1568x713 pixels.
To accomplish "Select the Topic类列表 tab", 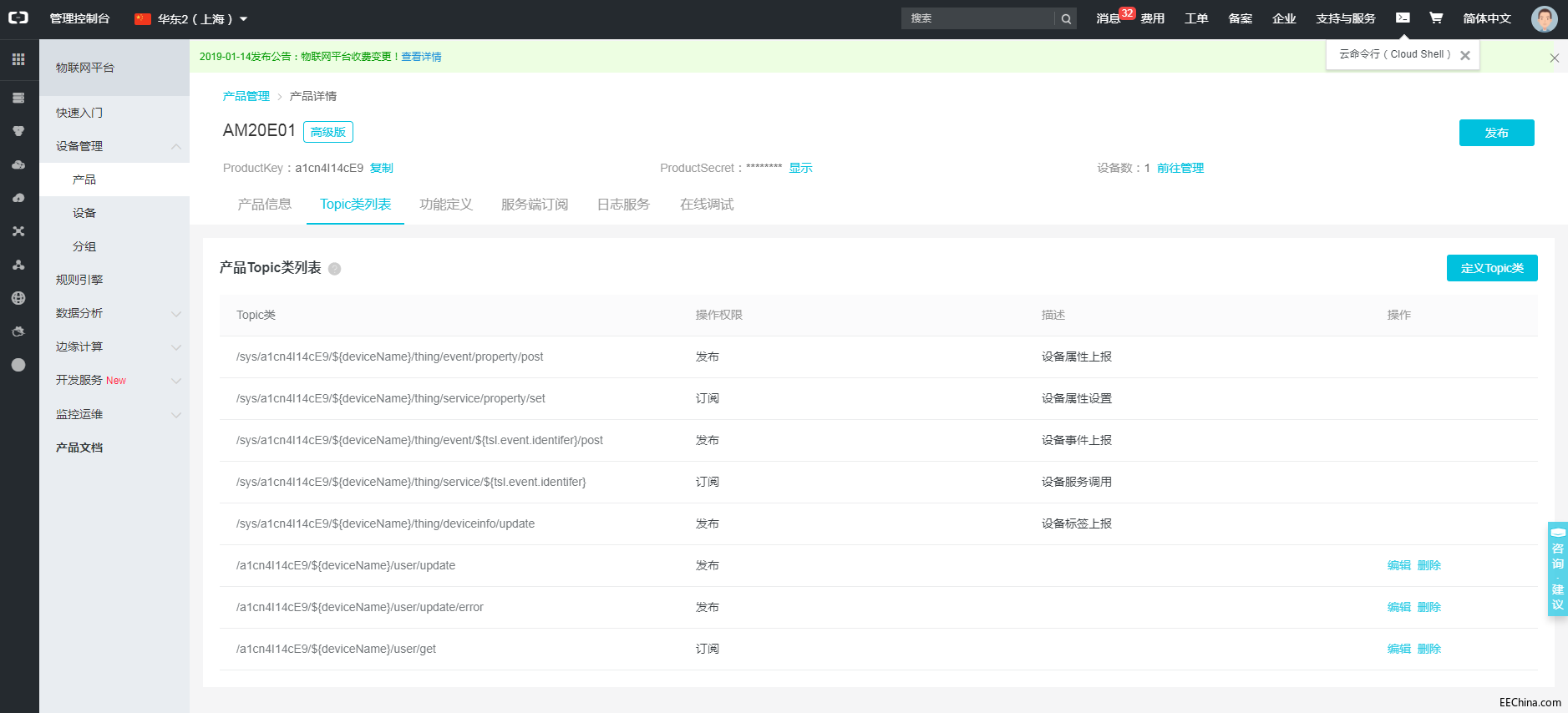I will pos(355,205).
